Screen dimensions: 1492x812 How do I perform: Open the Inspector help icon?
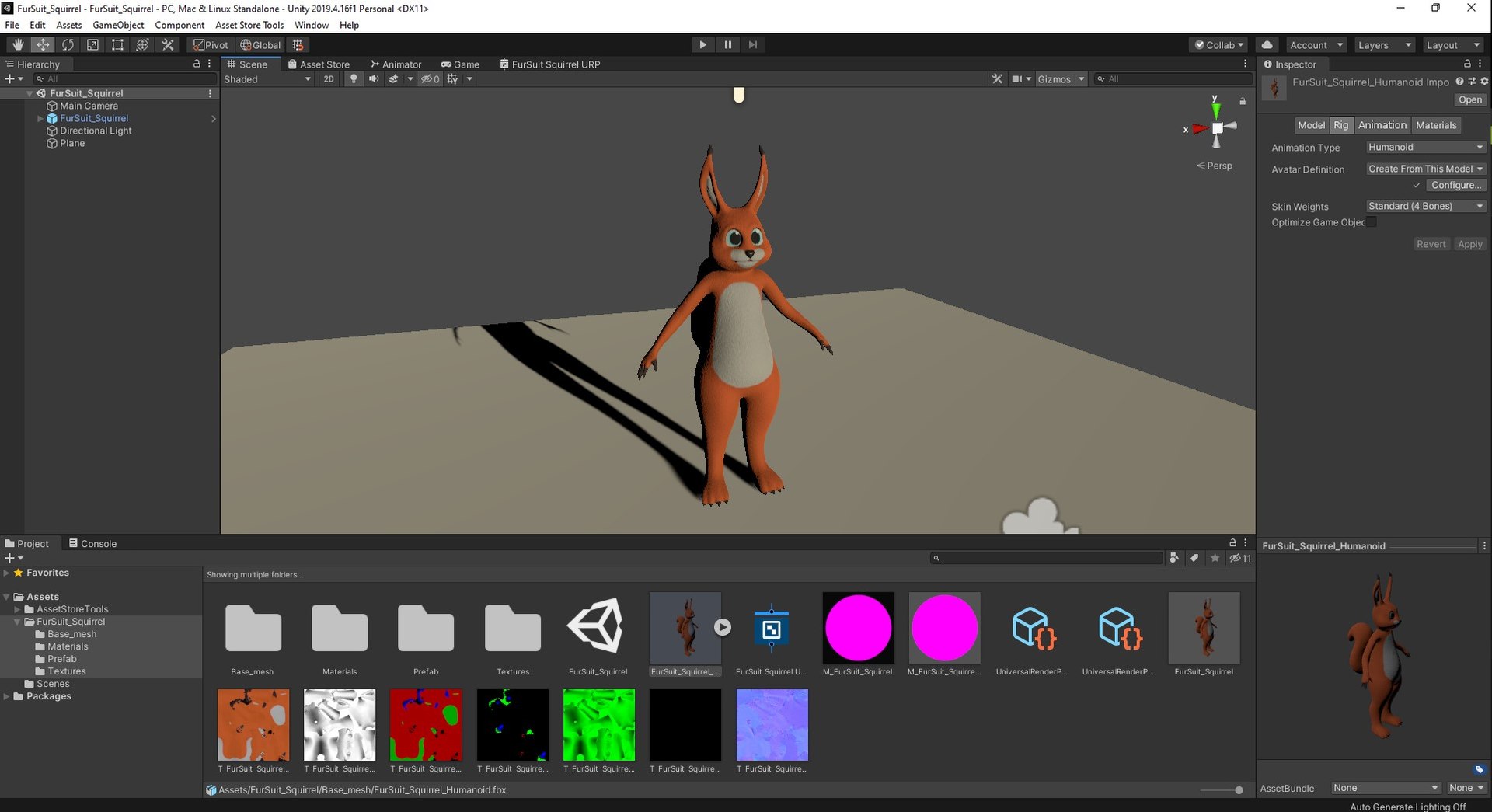click(1459, 82)
